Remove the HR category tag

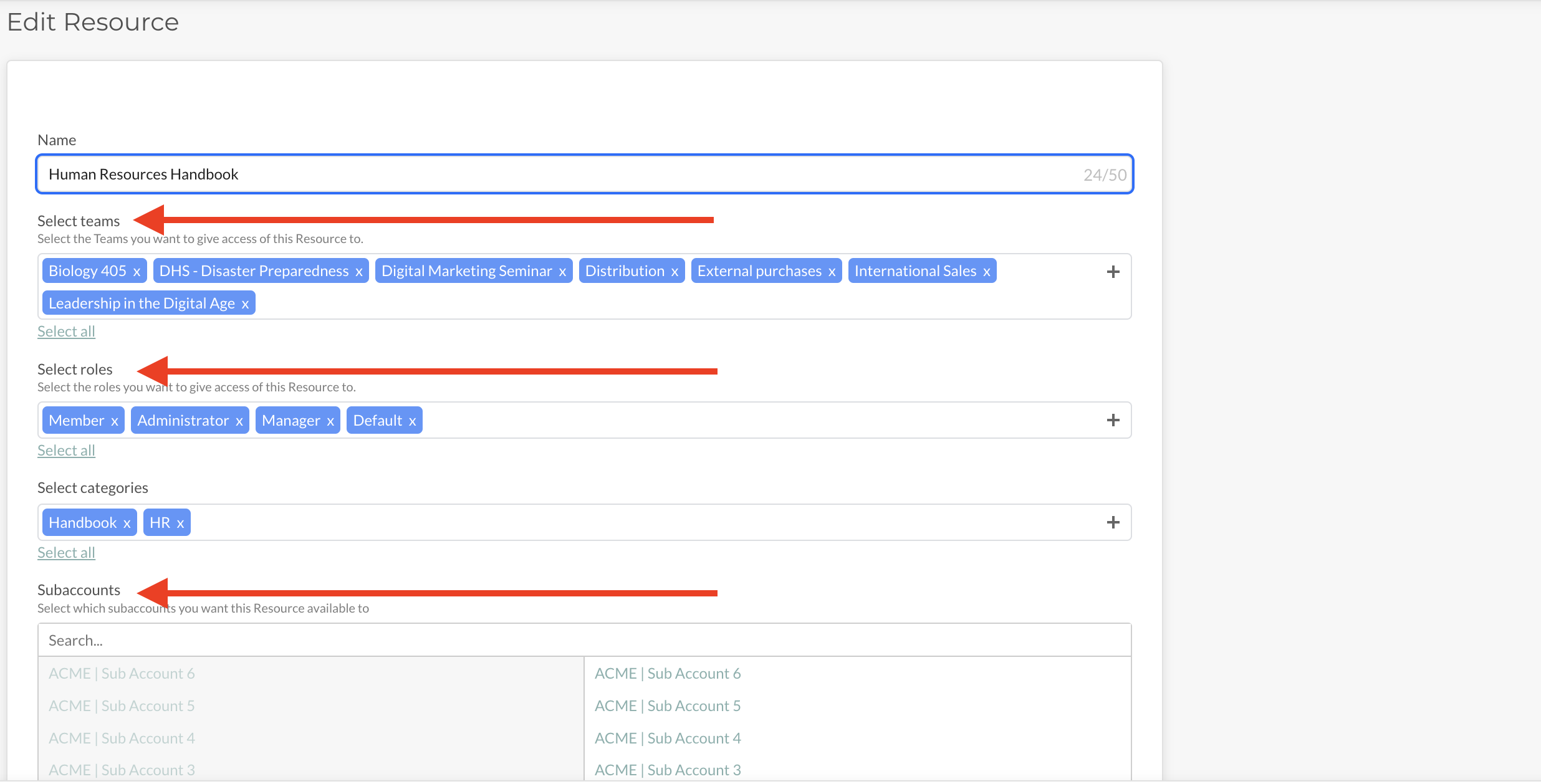coord(180,523)
